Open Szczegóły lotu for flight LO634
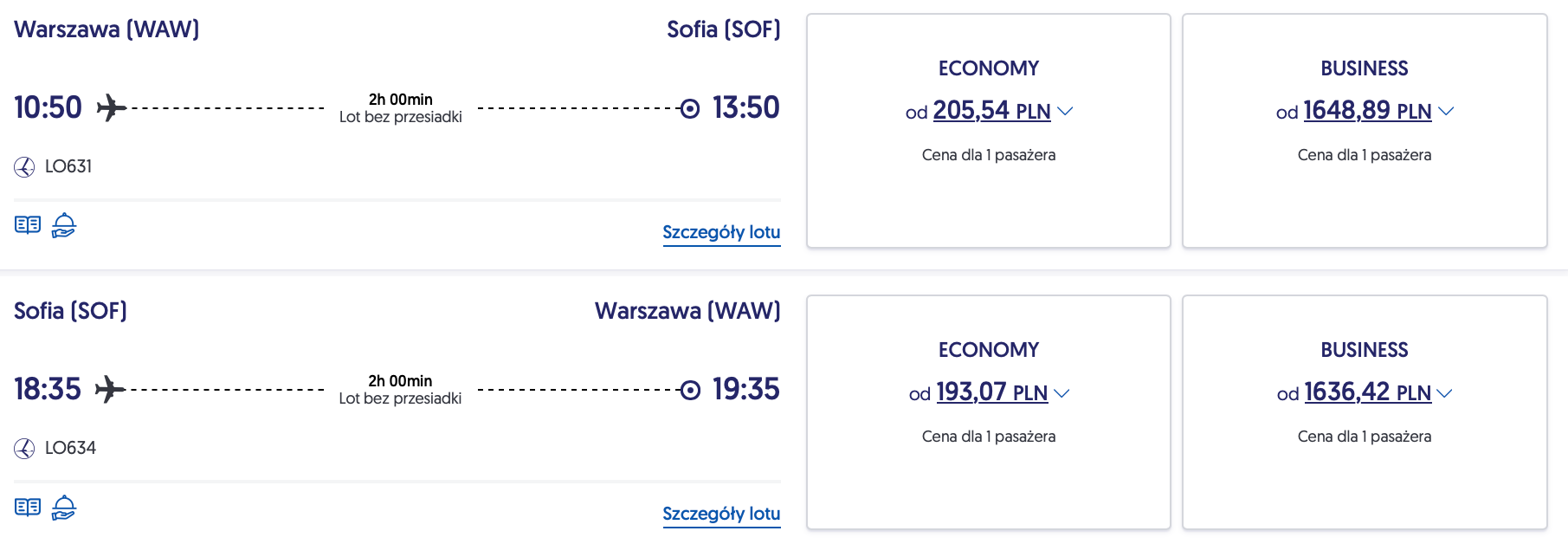Image resolution: width=1568 pixels, height=544 pixels. click(x=721, y=514)
